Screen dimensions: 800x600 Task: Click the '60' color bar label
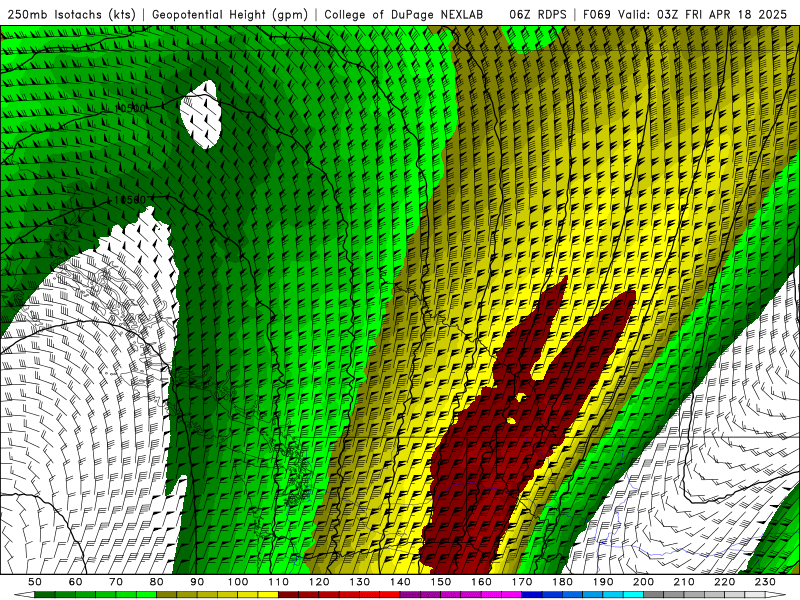[75, 582]
